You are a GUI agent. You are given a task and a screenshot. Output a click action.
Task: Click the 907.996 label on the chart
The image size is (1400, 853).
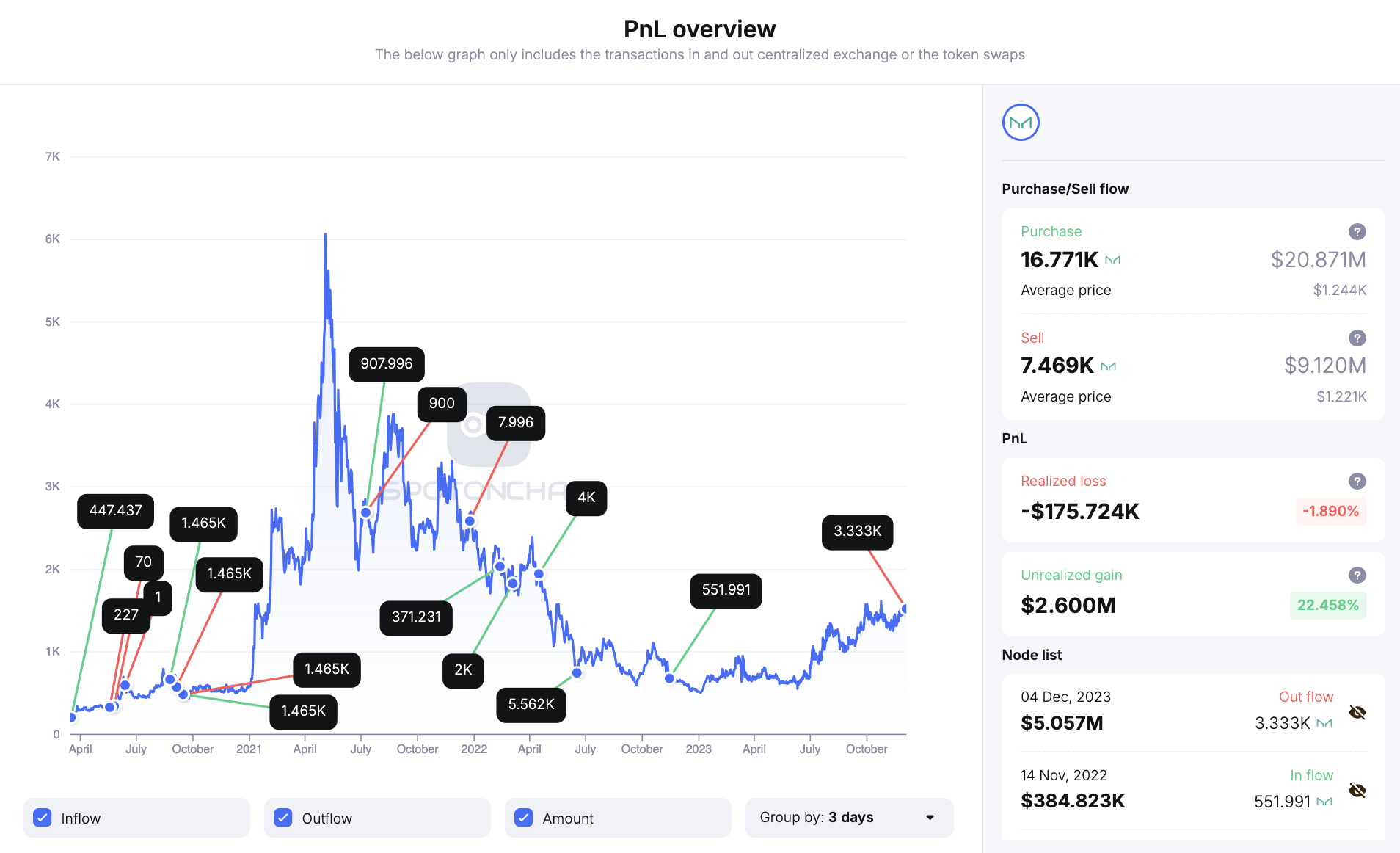(387, 364)
